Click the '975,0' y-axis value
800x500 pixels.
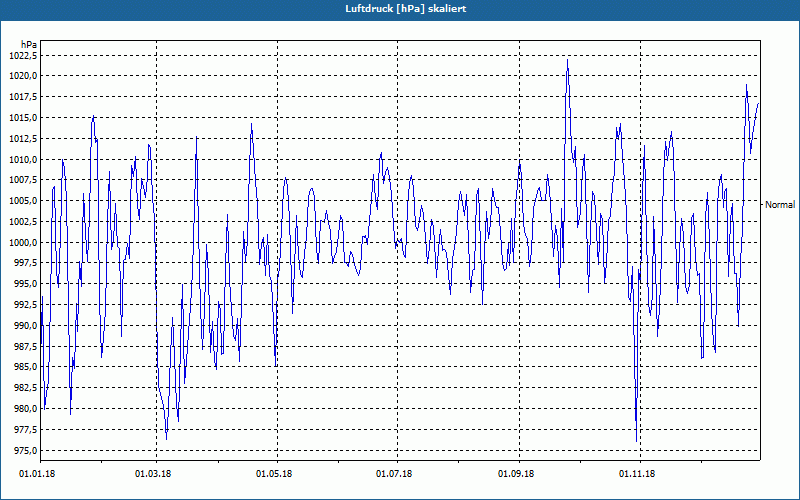(25, 451)
